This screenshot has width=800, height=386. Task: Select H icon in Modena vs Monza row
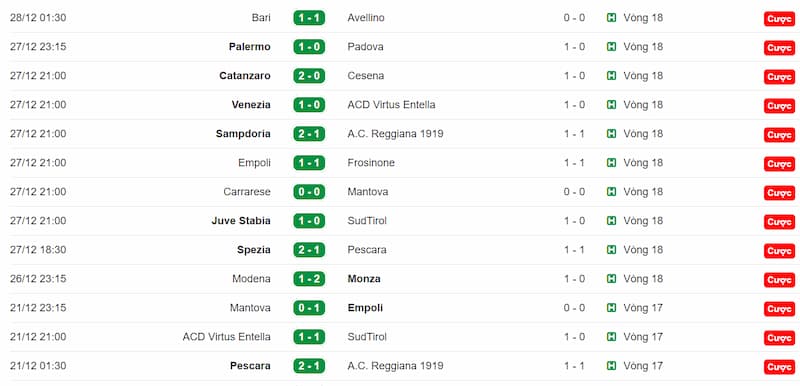pos(611,279)
